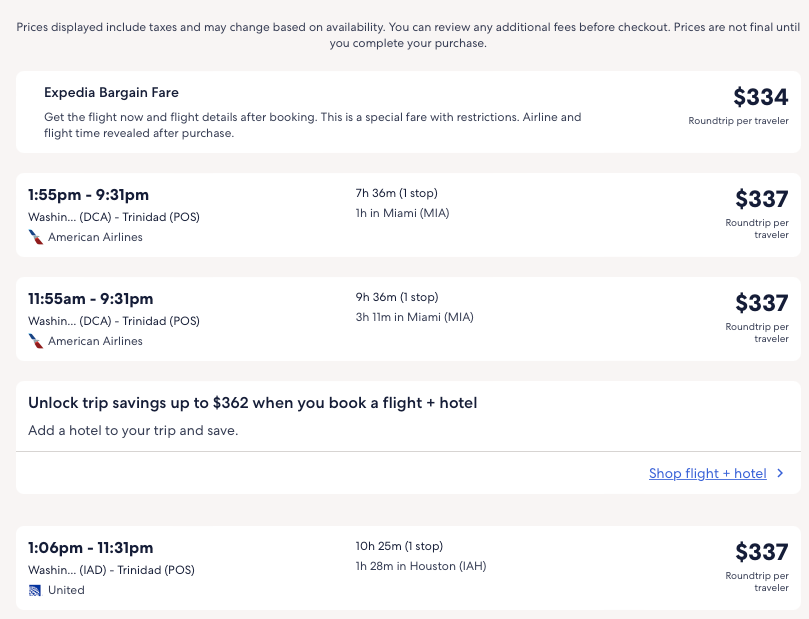Select the Expedia Bargain Fare heading

click(111, 93)
